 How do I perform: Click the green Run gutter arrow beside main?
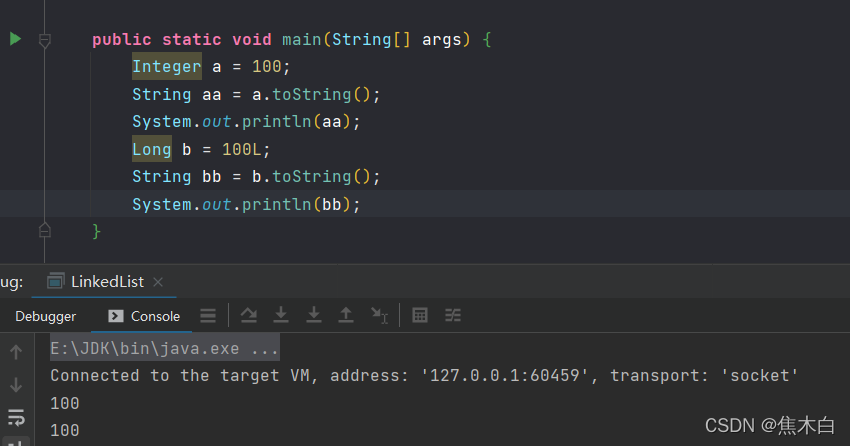click(15, 39)
